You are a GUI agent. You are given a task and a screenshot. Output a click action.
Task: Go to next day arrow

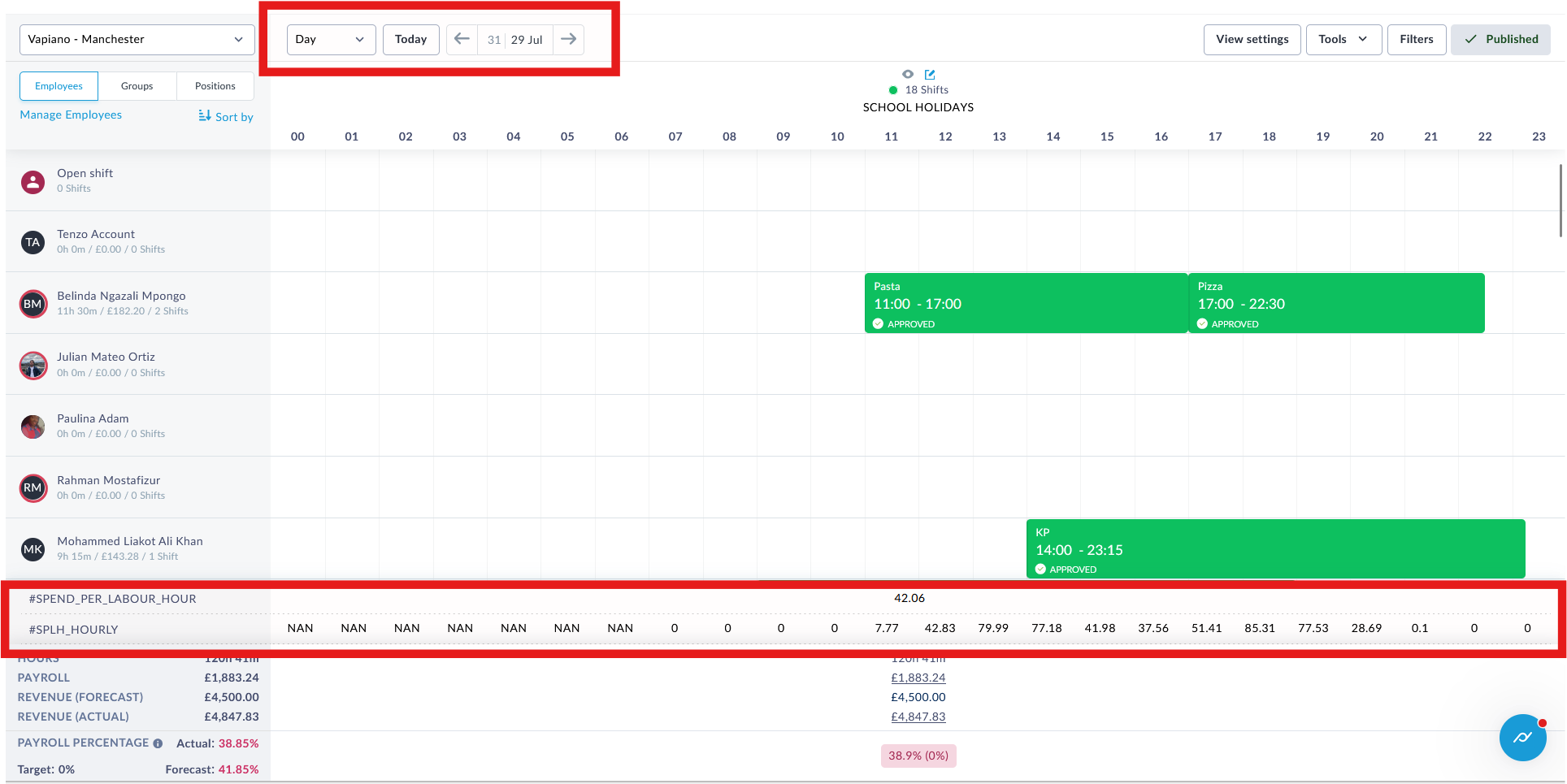(x=569, y=39)
